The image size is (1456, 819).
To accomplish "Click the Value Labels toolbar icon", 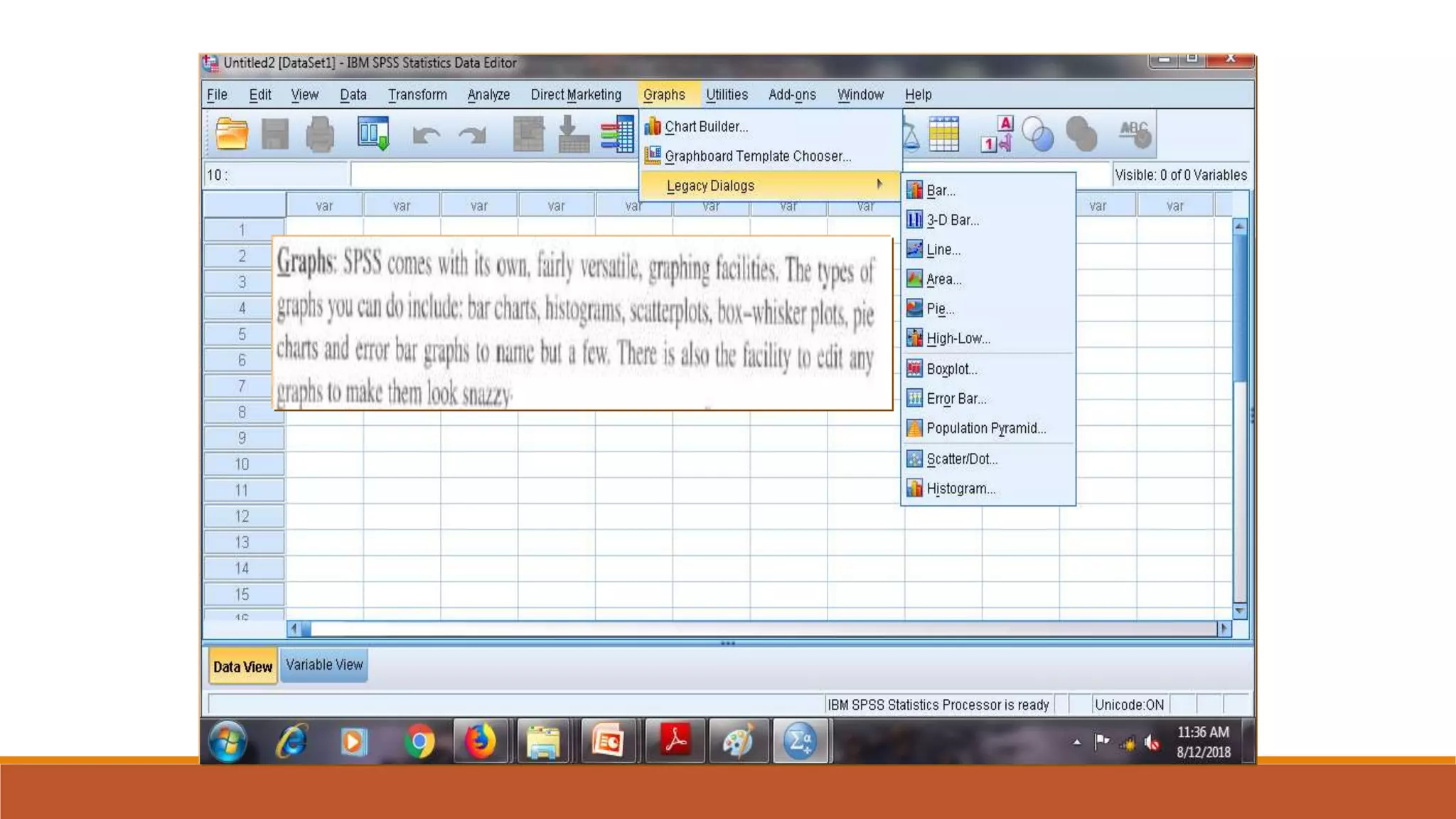I will point(996,134).
